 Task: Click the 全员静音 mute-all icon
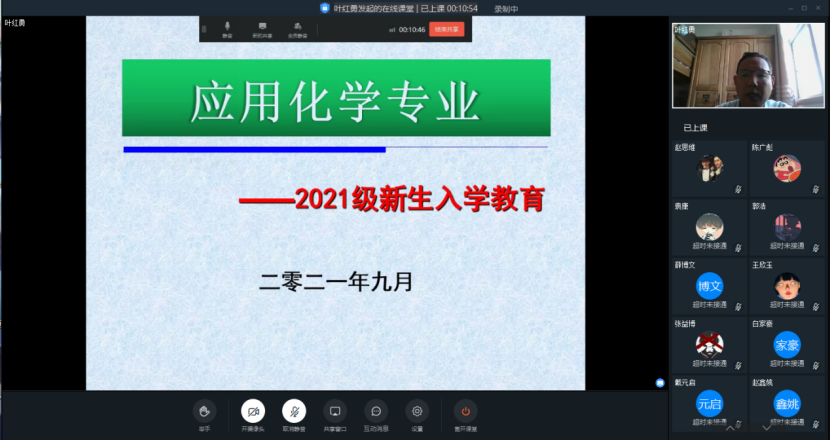pyautogui.click(x=297, y=27)
